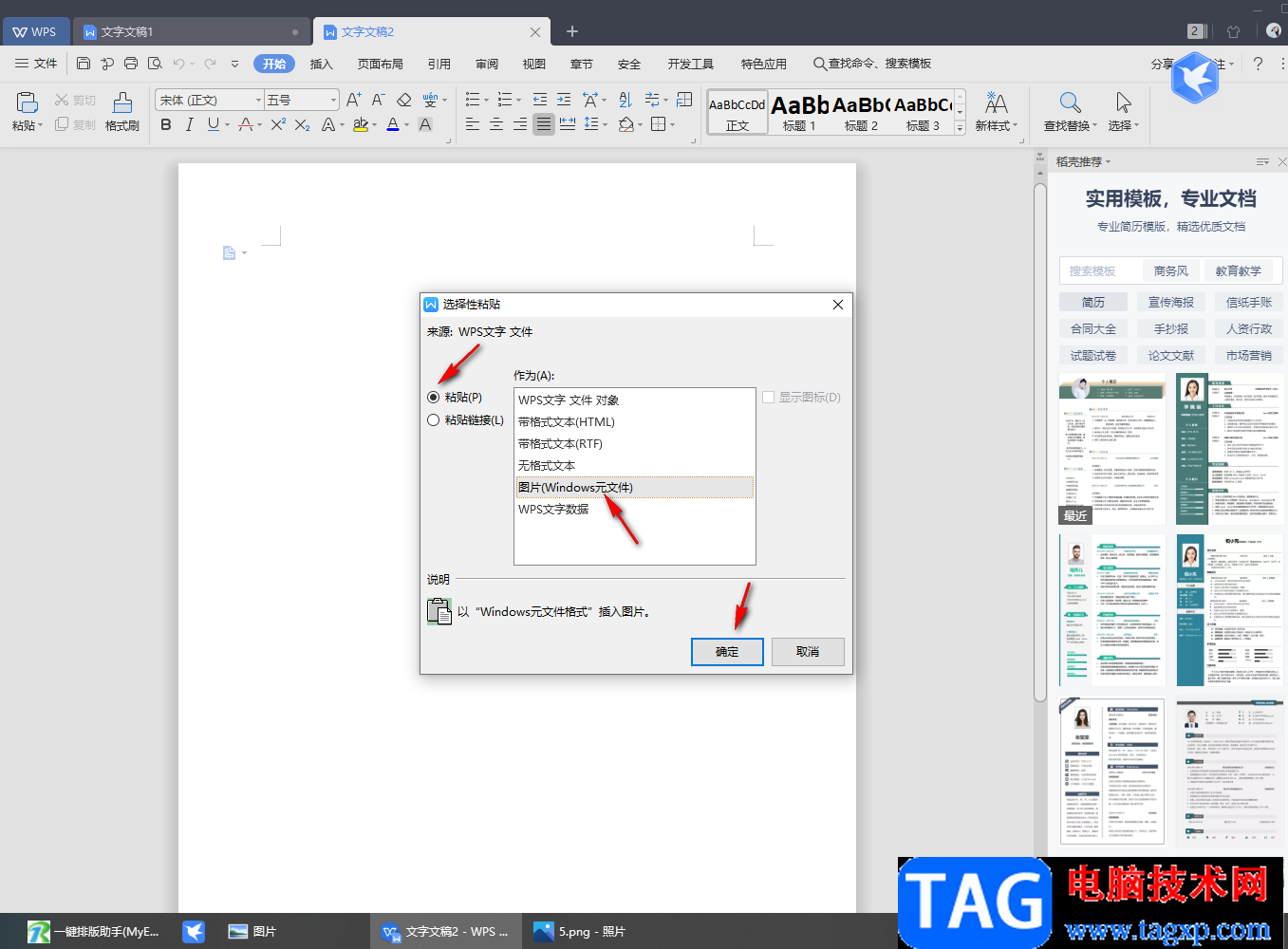Viewport: 1288px width, 949px height.
Task: Expand quick access toolbar customize arrow
Action: [234, 64]
